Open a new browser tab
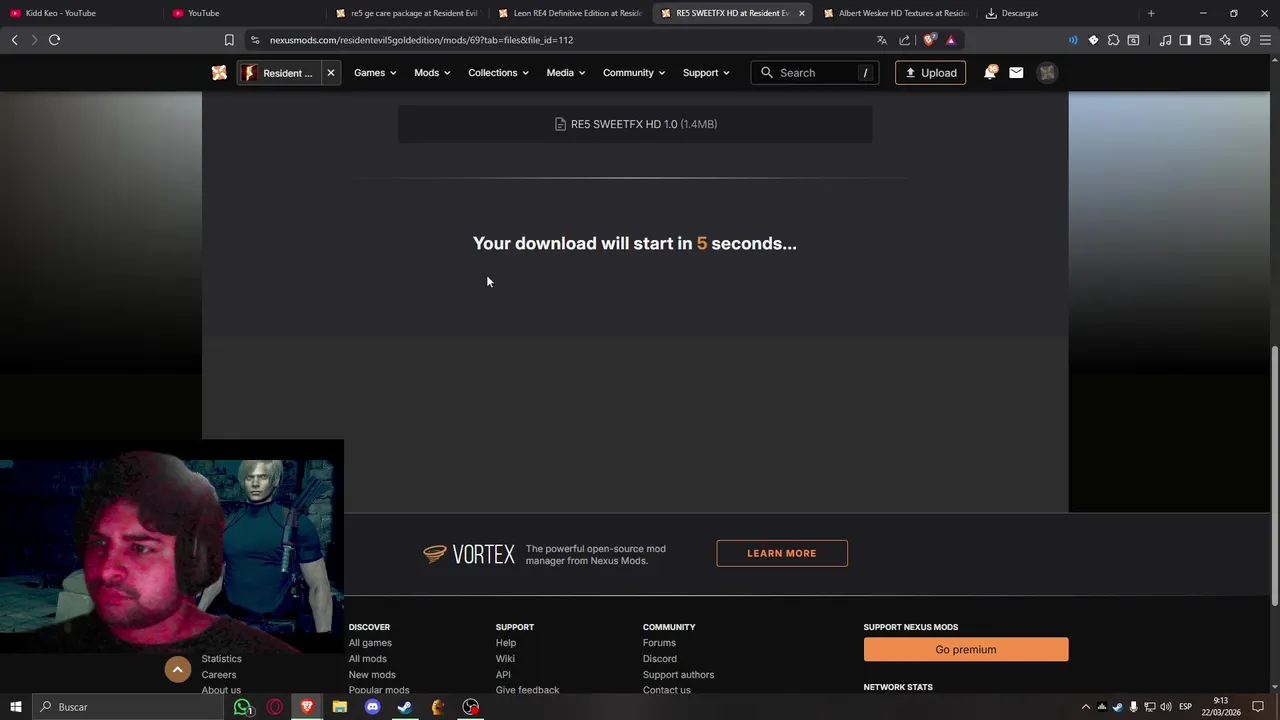 1151,13
